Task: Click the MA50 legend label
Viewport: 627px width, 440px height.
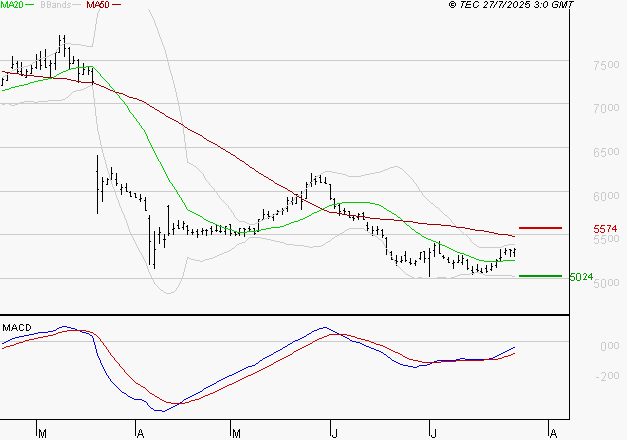Action: tap(98, 4)
